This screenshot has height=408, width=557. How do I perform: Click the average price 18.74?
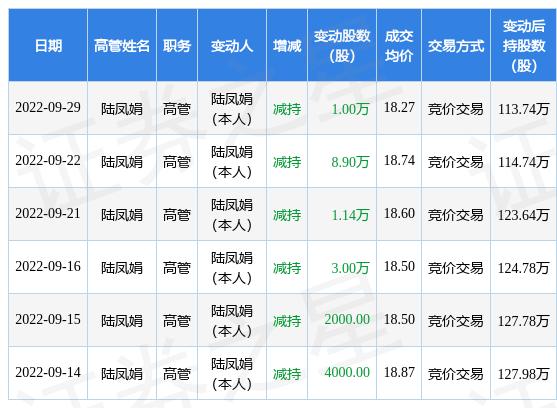[x=399, y=160]
